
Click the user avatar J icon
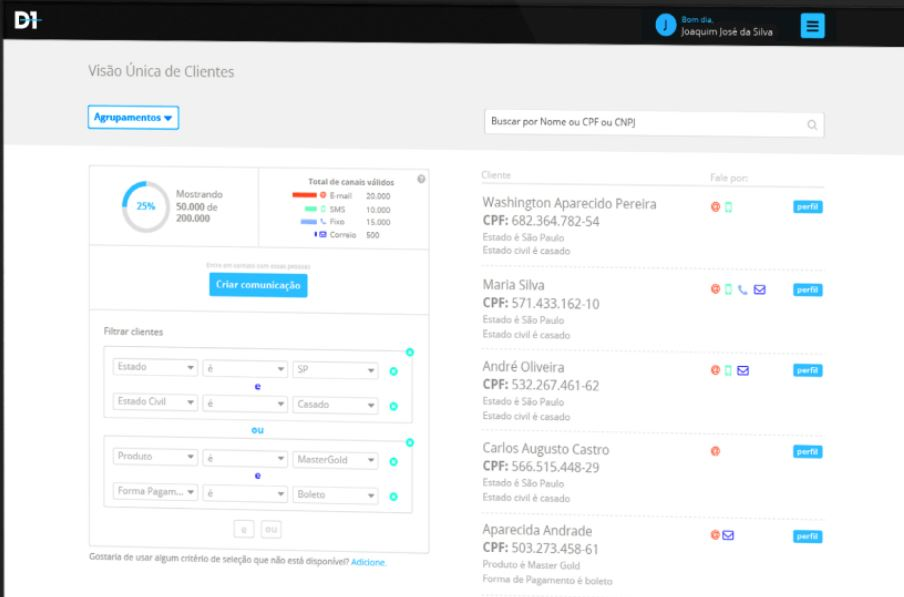pos(665,25)
